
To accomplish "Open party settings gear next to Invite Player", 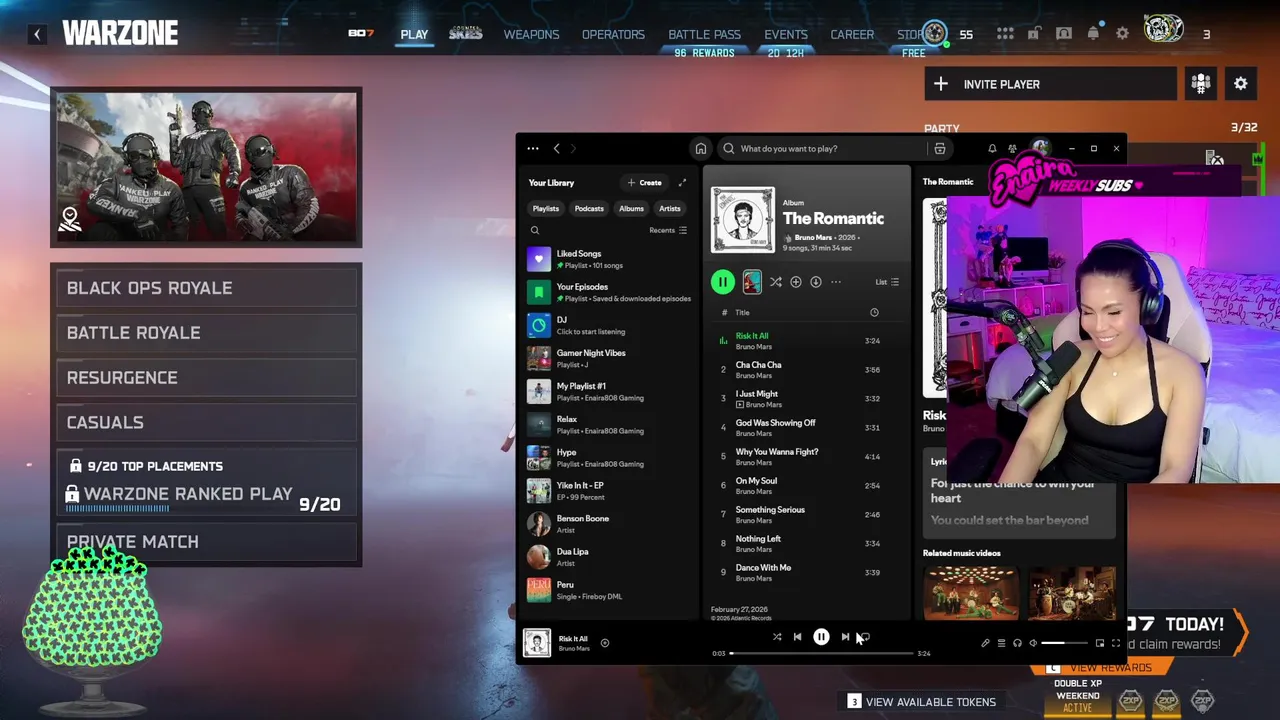I will 1240,84.
